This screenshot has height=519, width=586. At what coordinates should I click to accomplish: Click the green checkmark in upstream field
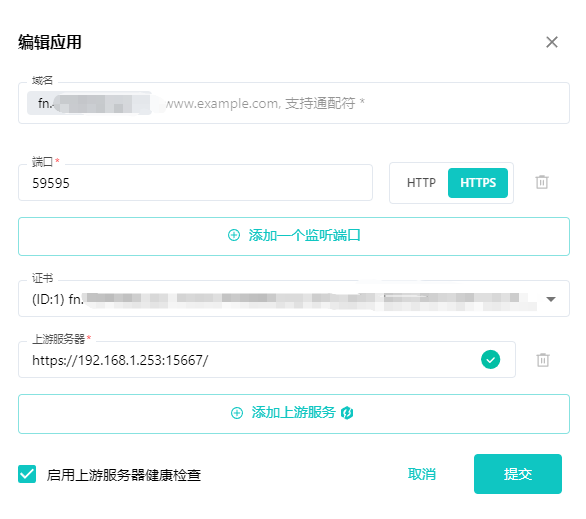click(x=490, y=359)
